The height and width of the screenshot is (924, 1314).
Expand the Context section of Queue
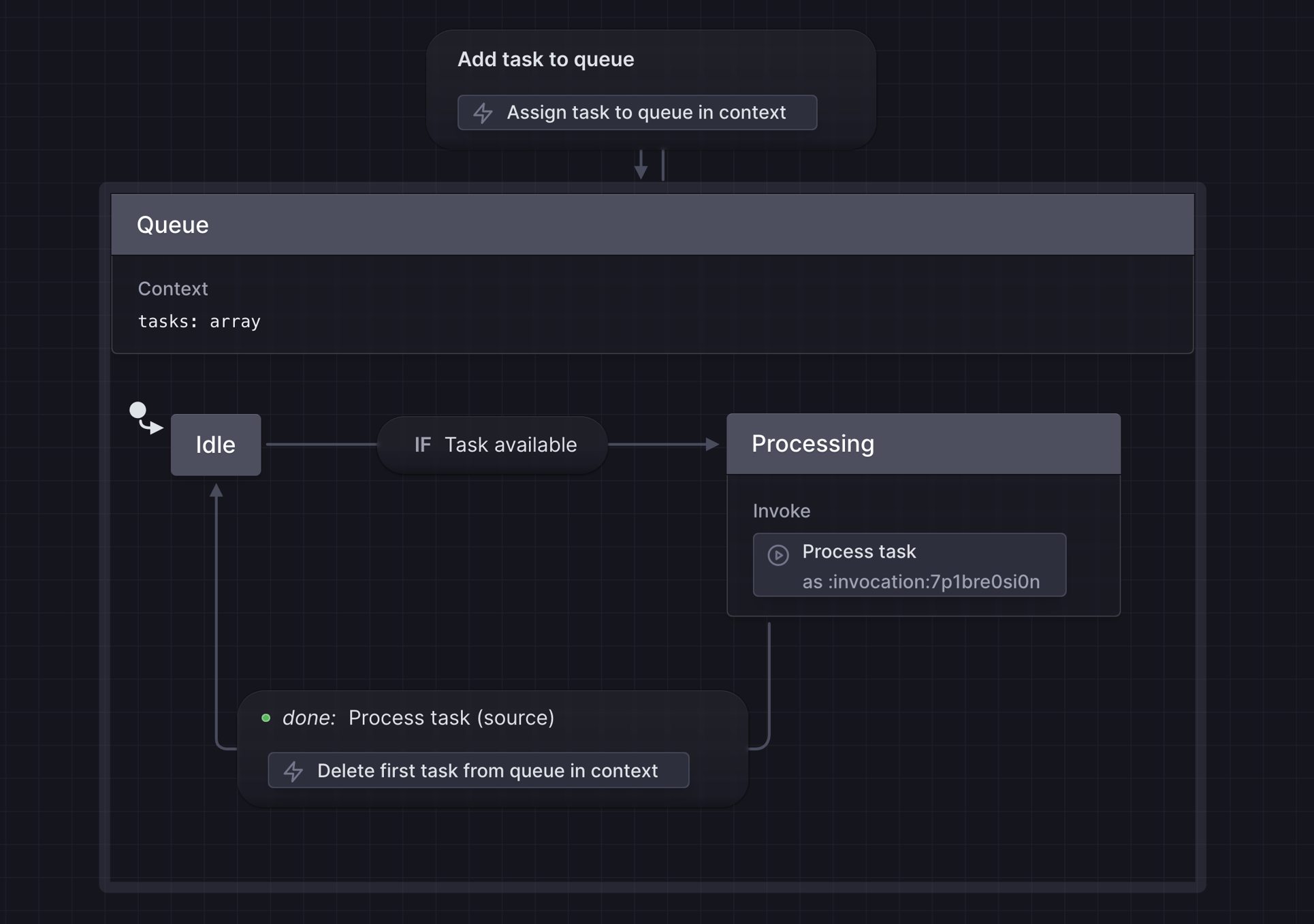(172, 288)
